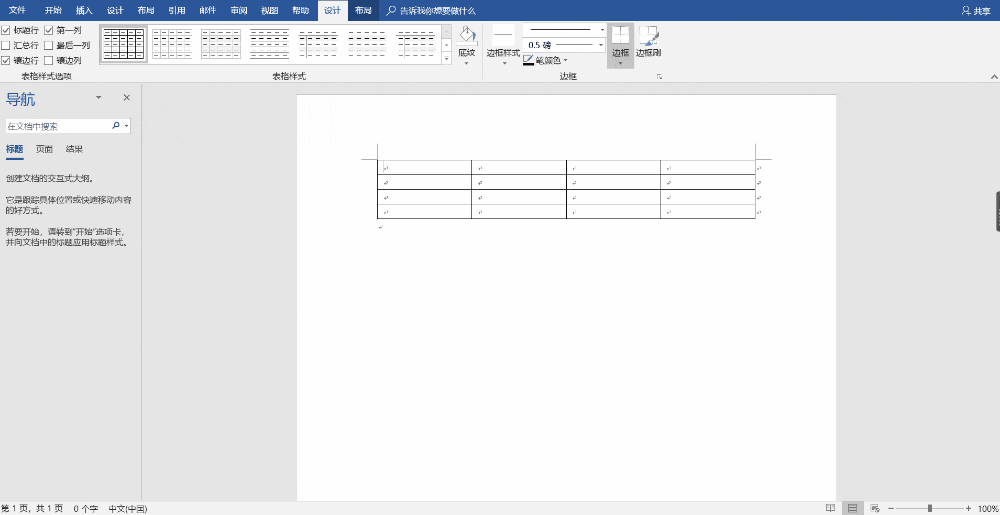Click the zoom in plus button
This screenshot has width=1000, height=515.
(968, 508)
